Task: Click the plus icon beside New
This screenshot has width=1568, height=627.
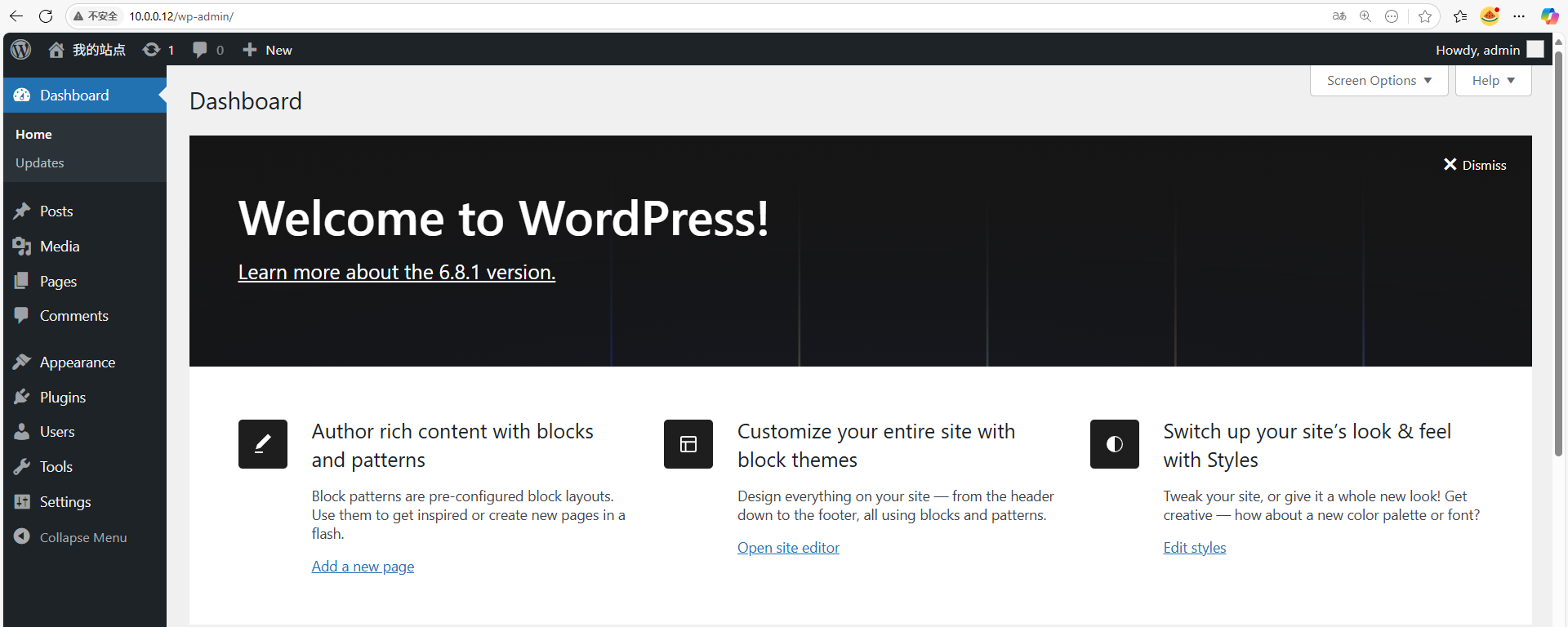Action: point(250,50)
